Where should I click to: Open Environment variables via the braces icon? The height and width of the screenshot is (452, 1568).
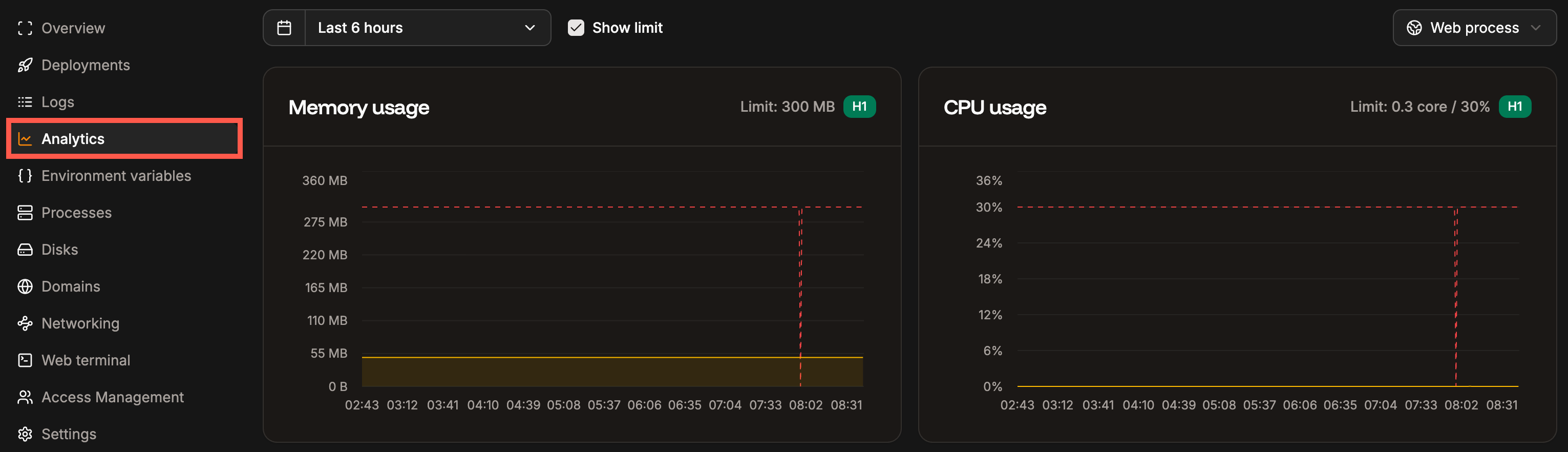point(25,175)
